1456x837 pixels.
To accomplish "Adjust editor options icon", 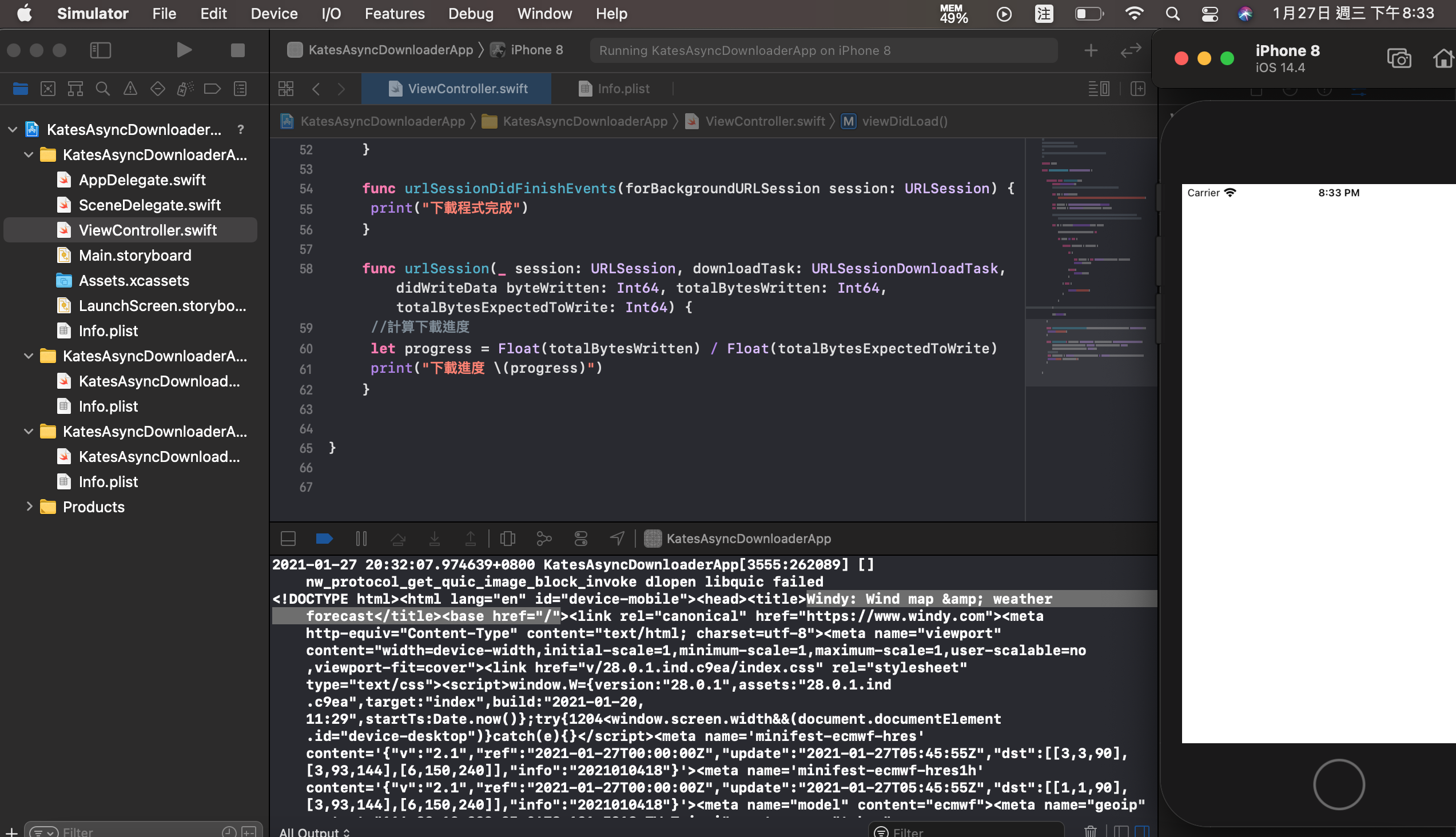I will pyautogui.click(x=1099, y=89).
